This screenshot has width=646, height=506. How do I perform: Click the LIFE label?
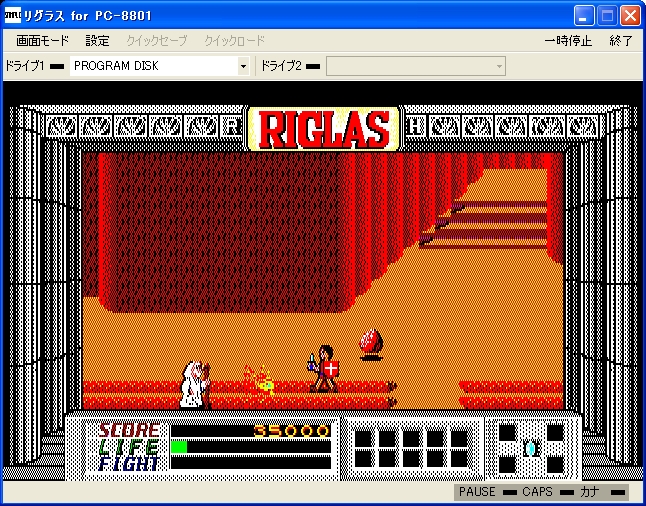pyautogui.click(x=129, y=447)
